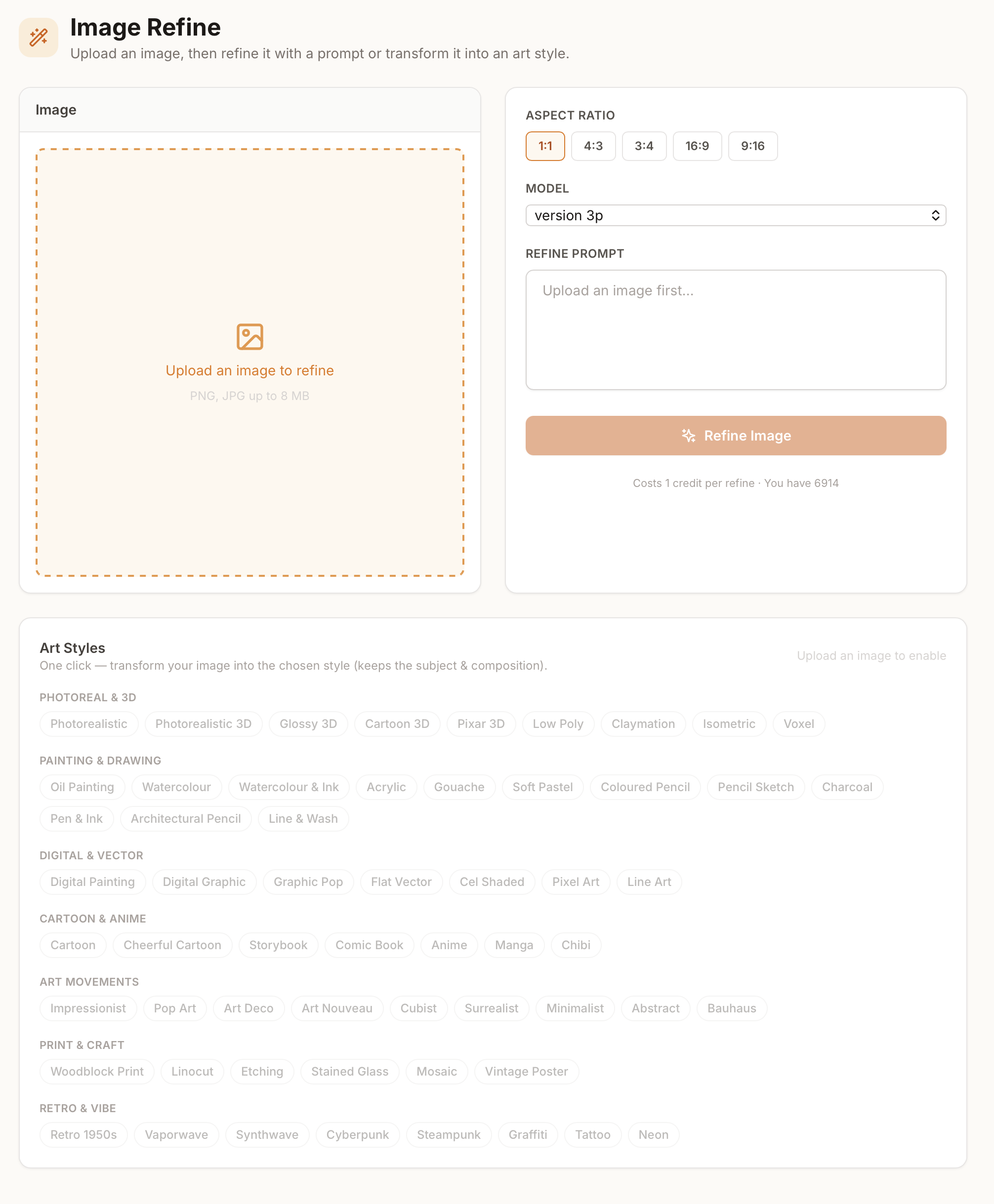Select the 1:1 aspect ratio
994x1204 pixels.
pos(545,146)
